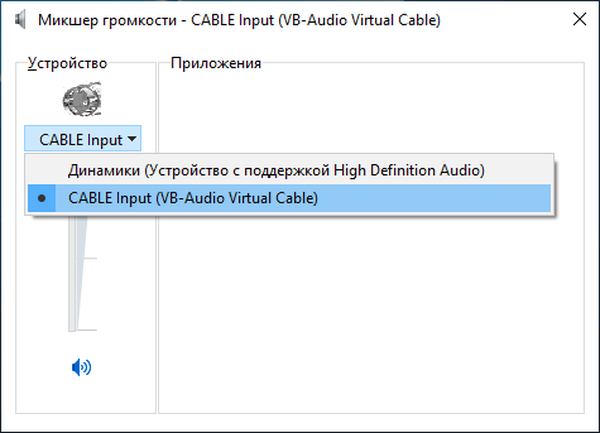Collapse the device list via the arrow
This screenshot has height=433, width=600.
pos(133,140)
